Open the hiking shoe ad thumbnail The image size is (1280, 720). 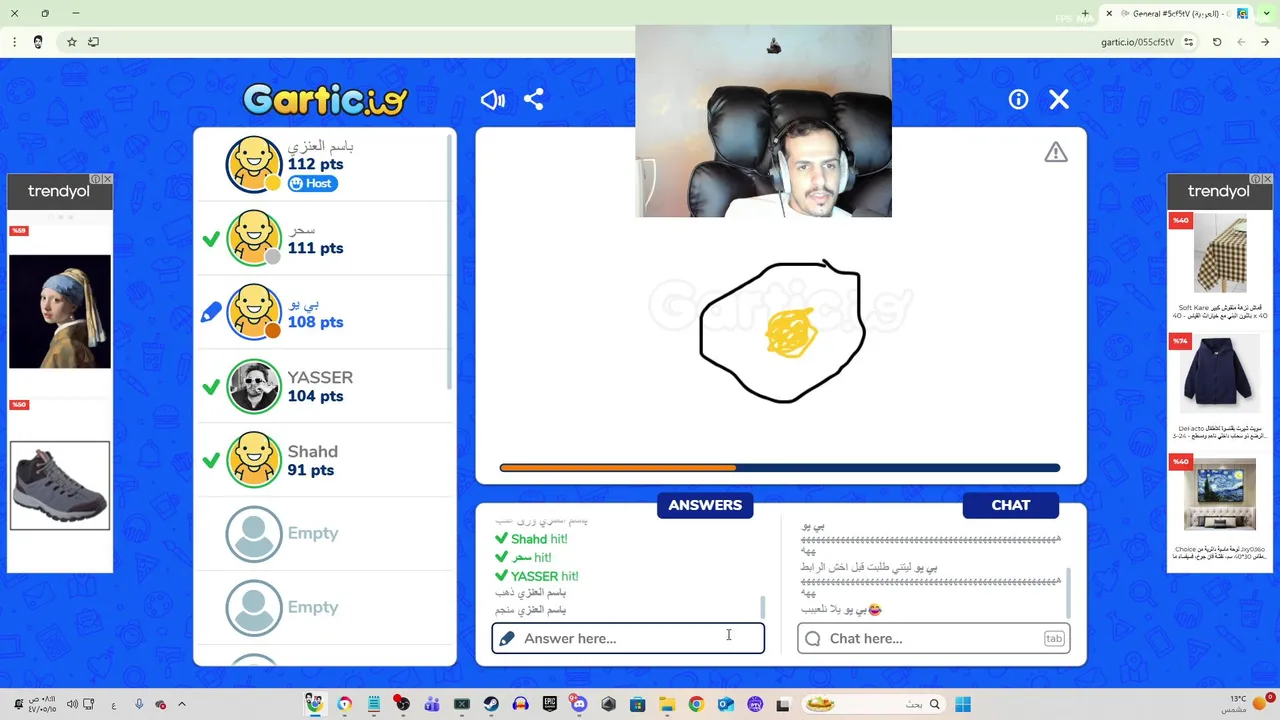coord(60,486)
